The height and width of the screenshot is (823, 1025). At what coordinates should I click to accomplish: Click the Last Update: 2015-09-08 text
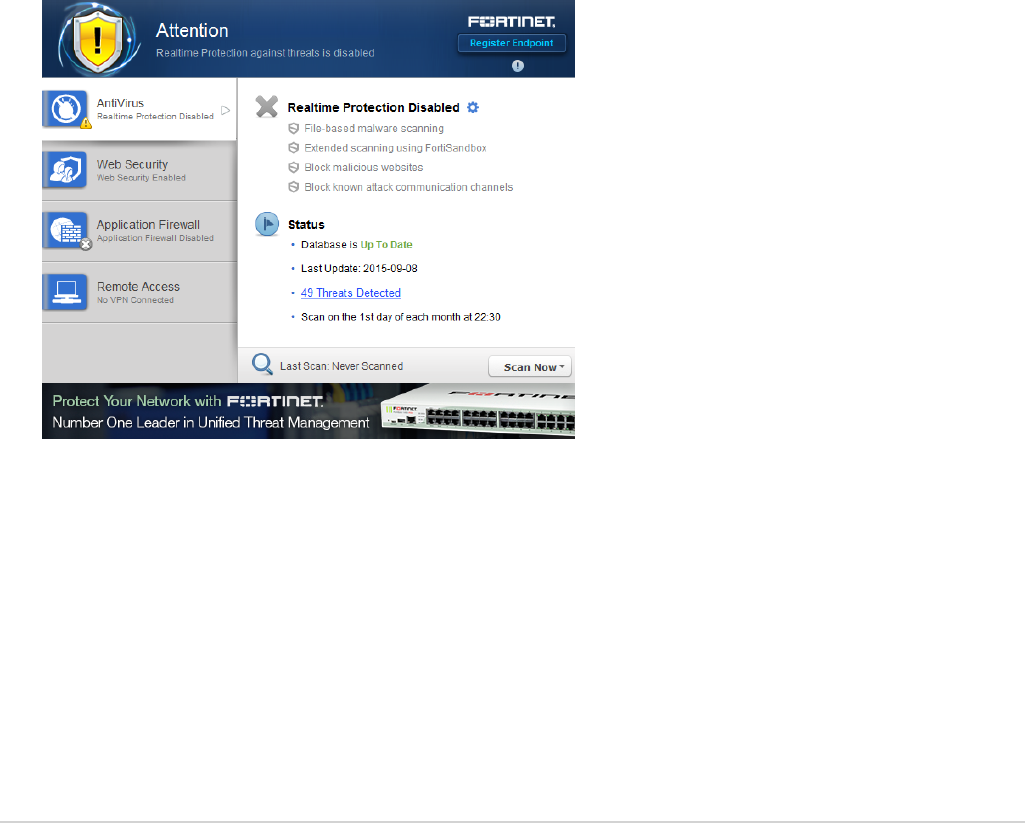click(359, 269)
